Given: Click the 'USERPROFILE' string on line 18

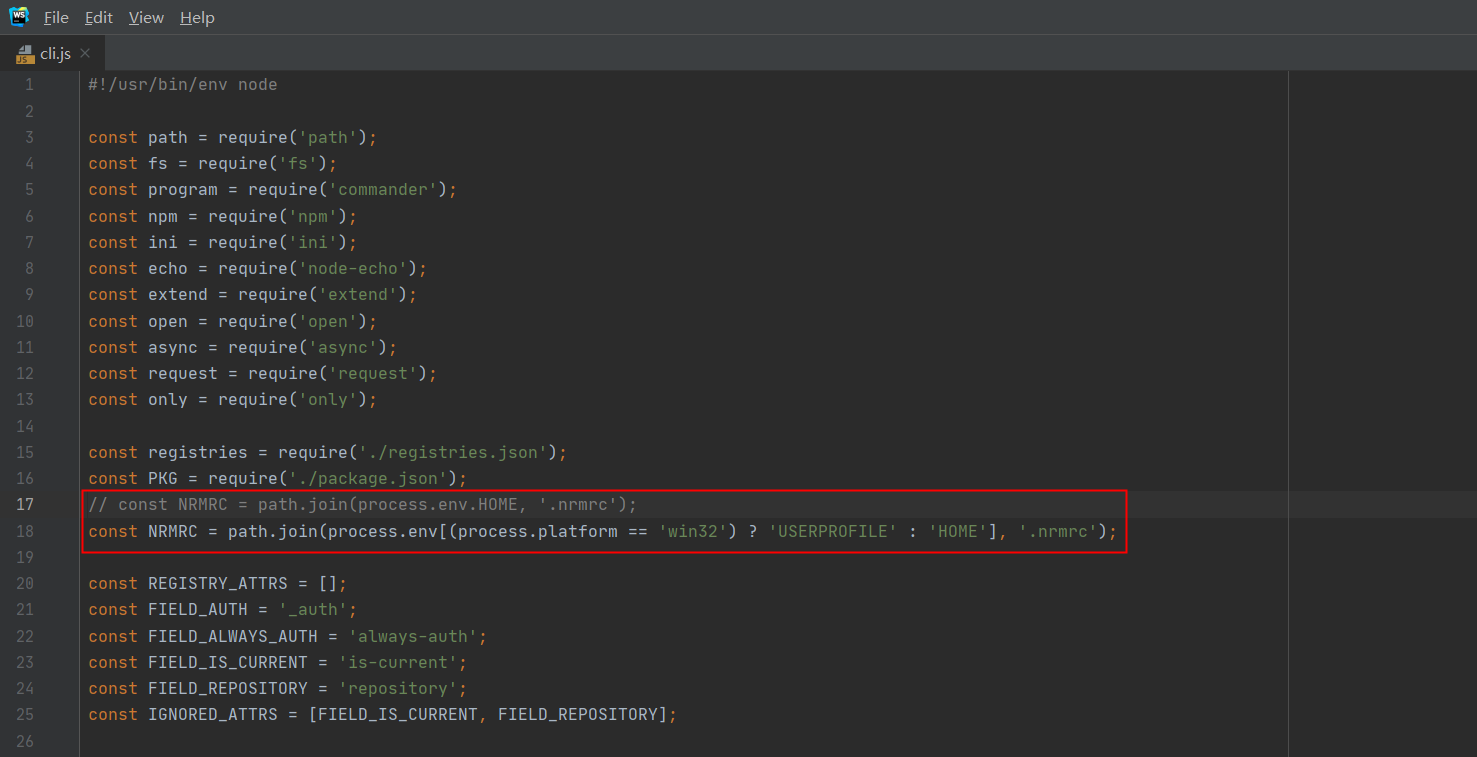Looking at the screenshot, I should coord(833,531).
